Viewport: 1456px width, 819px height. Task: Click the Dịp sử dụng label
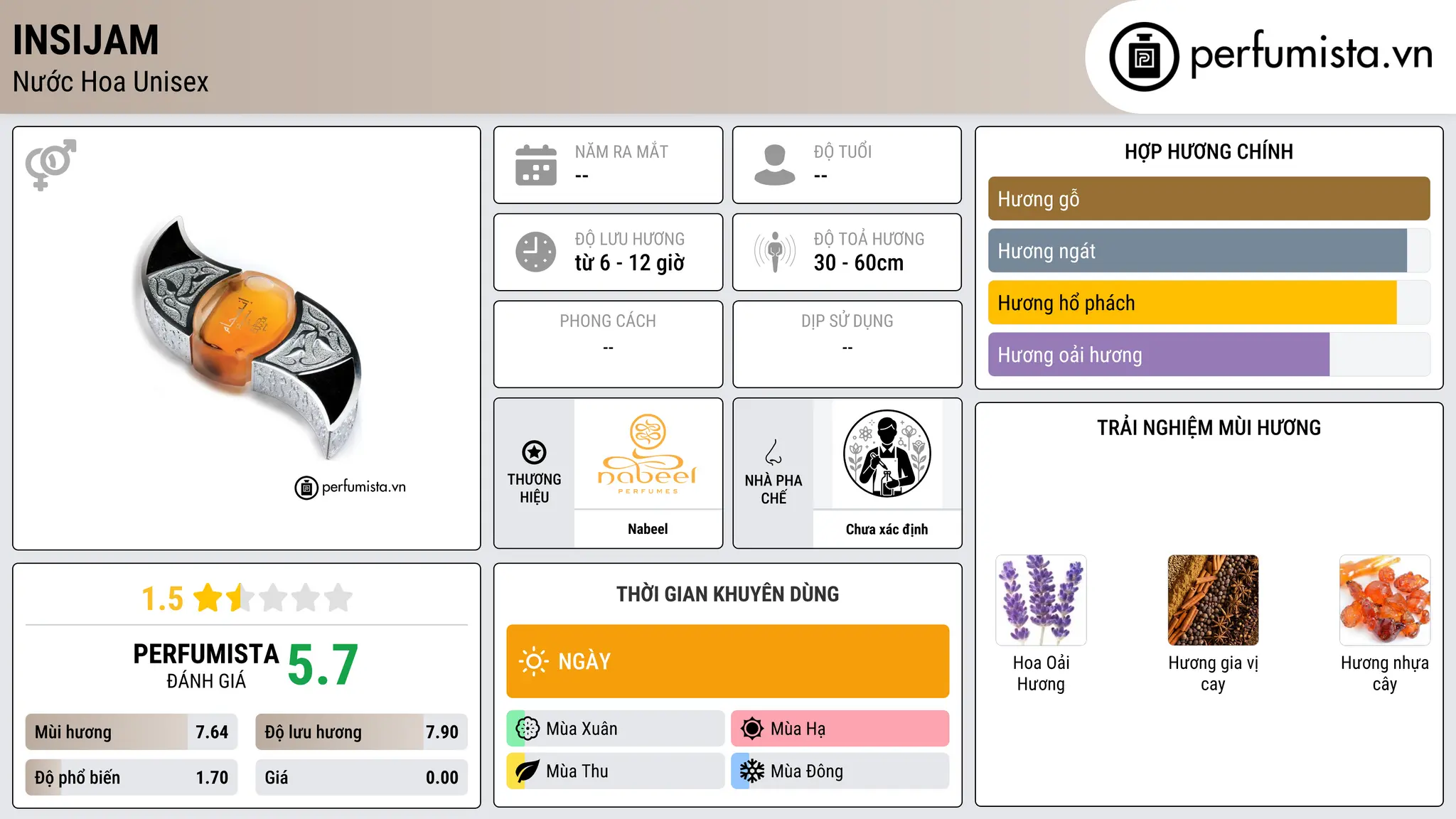[847, 321]
